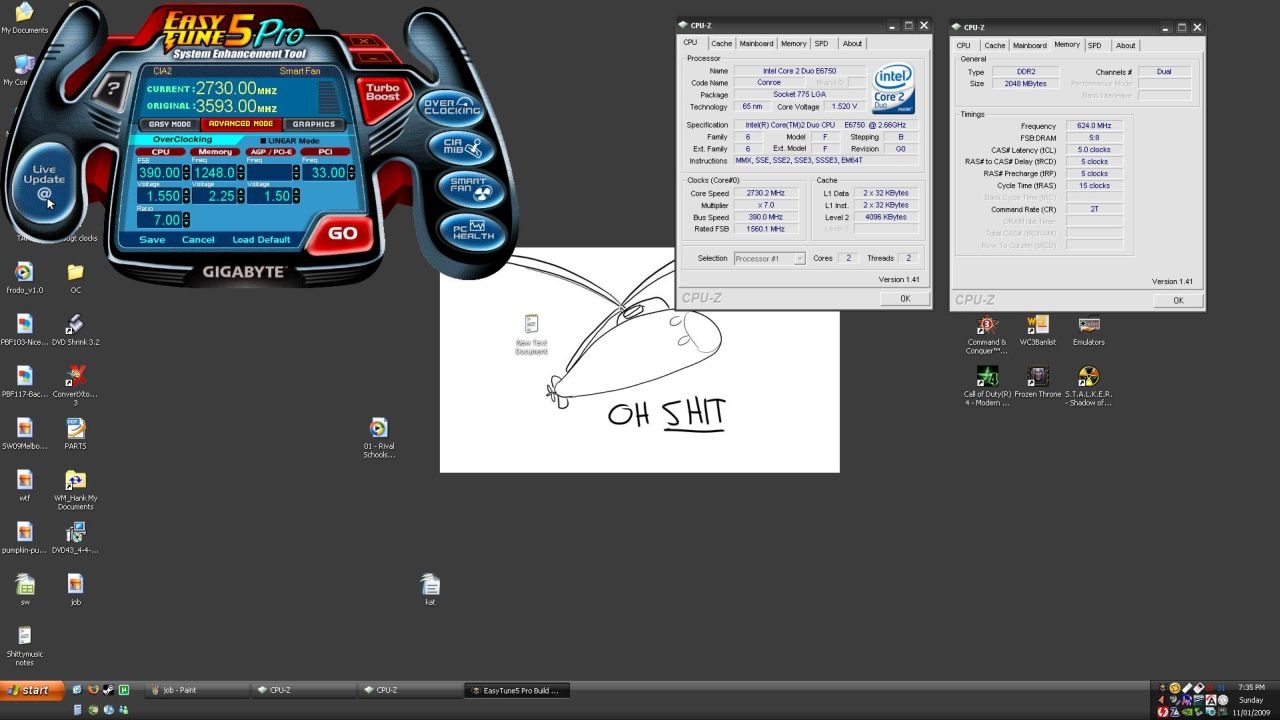Image resolution: width=1280 pixels, height=720 pixels.
Task: Select the OC folder on desktop
Action: pyautogui.click(x=75, y=278)
